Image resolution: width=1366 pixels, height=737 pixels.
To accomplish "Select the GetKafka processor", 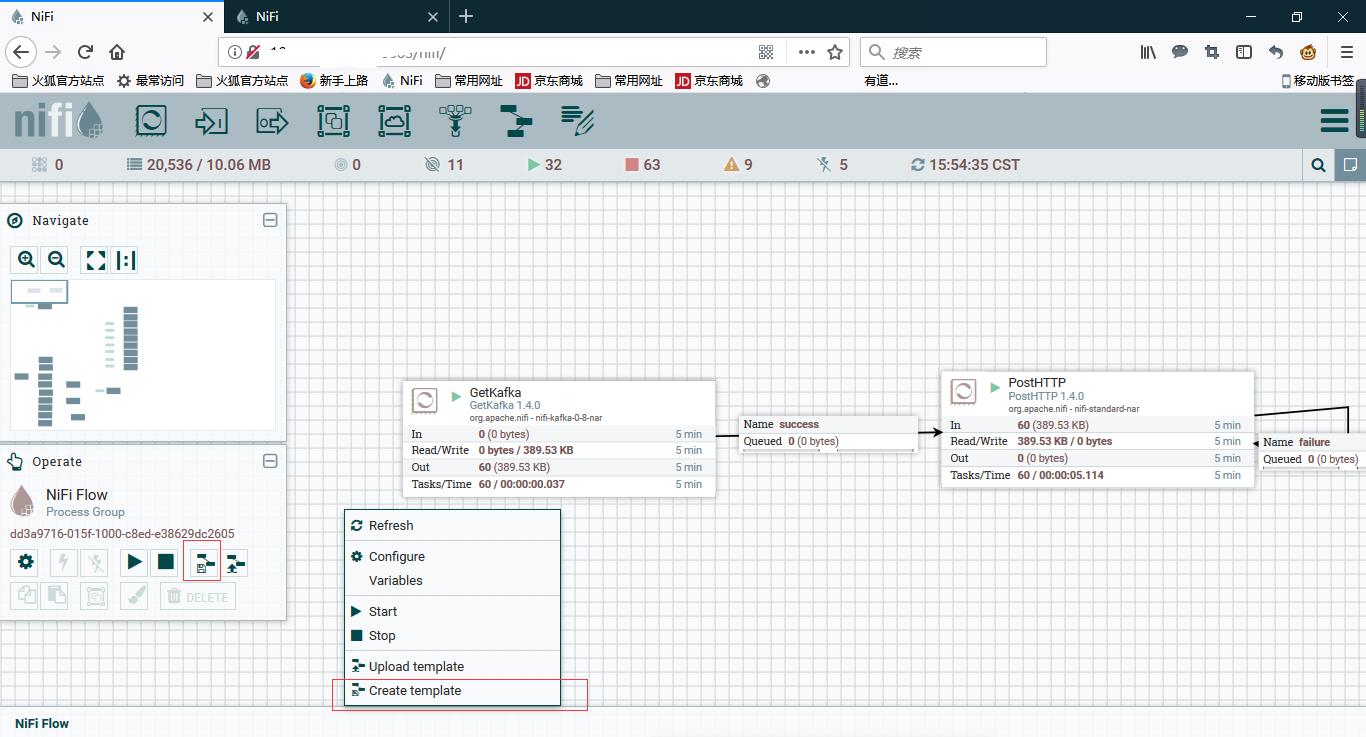I will 559,438.
